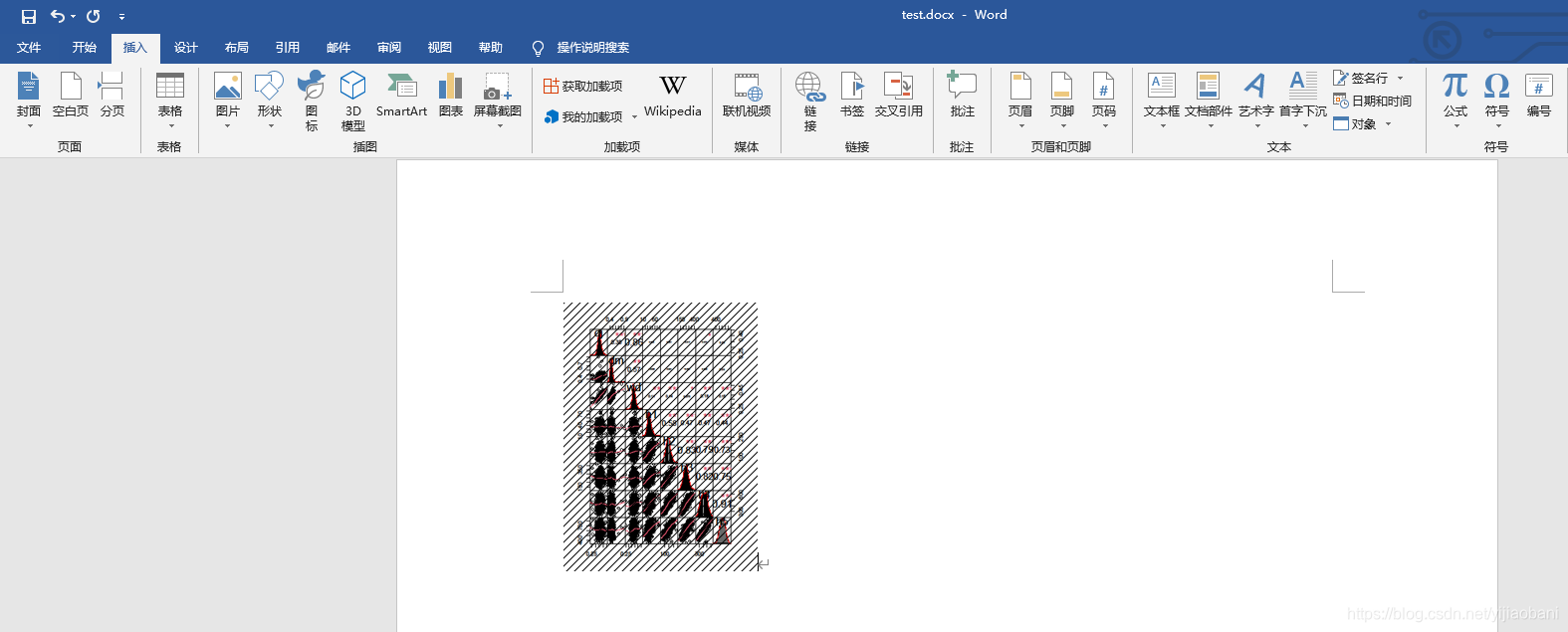Click the 图标 icons button

[x=312, y=100]
